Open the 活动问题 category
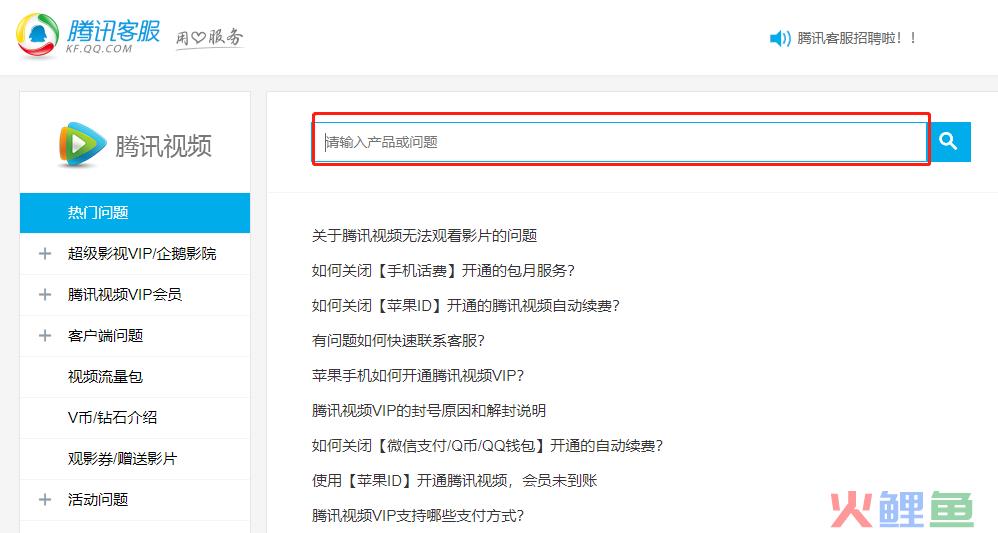Screen dimensions: 998x533 click(x=98, y=500)
